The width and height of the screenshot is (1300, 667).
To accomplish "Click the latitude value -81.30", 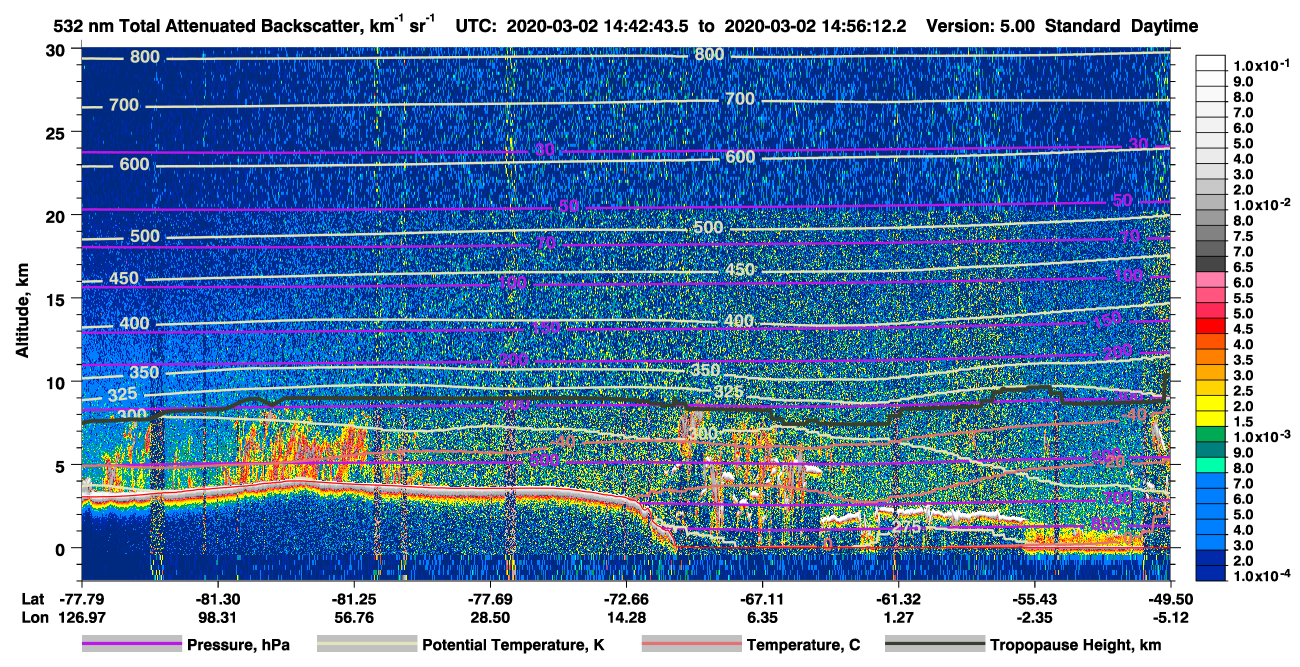I will click(x=217, y=599).
